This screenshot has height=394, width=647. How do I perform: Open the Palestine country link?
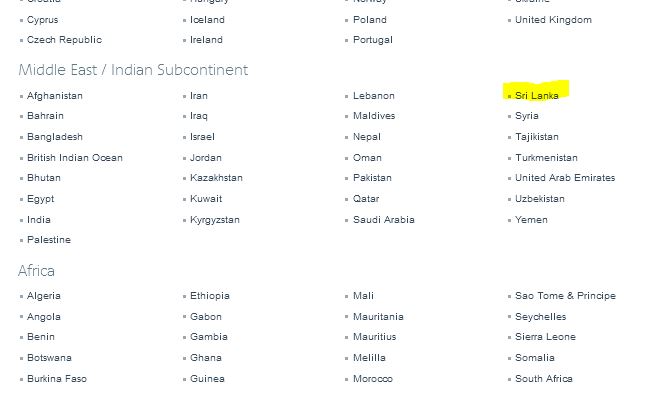click(49, 240)
